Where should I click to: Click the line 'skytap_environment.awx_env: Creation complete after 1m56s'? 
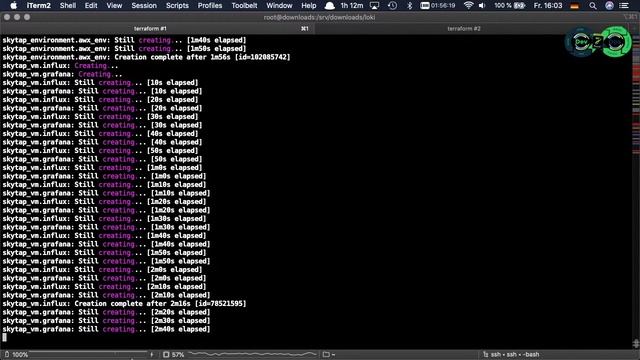[146, 57]
